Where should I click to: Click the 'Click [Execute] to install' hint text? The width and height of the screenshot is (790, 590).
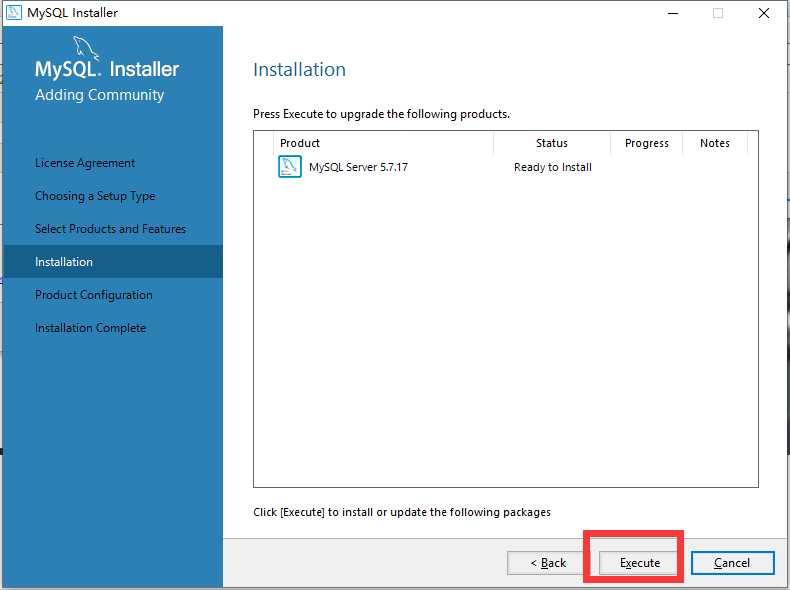point(402,512)
